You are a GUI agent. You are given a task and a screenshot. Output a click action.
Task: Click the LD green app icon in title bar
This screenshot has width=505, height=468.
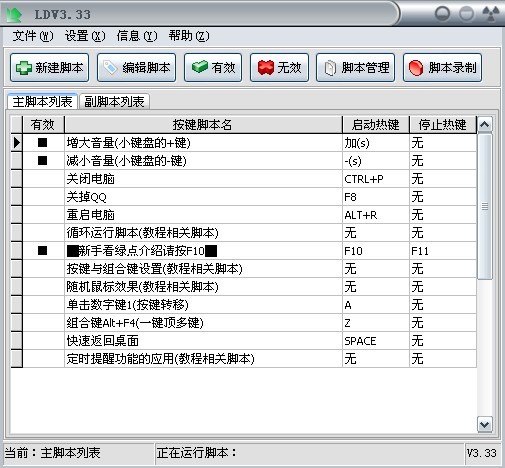pyautogui.click(x=14, y=14)
